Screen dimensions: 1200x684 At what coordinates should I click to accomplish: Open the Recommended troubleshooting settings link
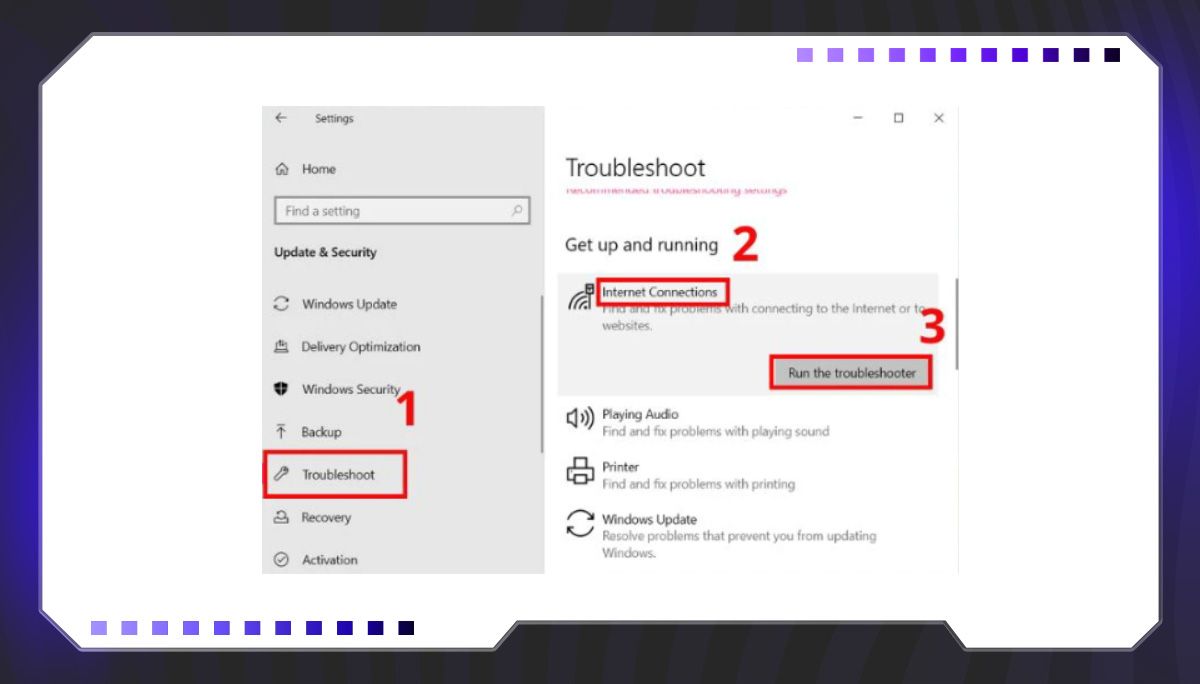click(676, 190)
